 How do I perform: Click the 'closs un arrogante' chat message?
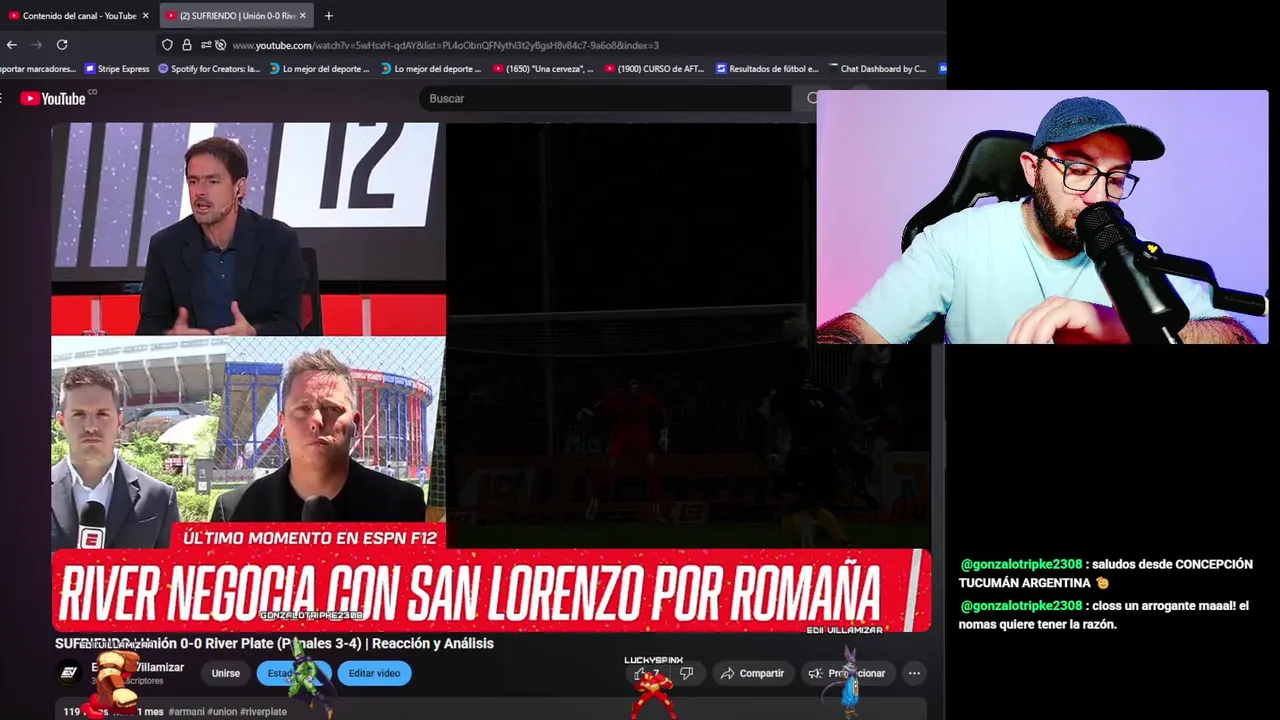point(1104,615)
